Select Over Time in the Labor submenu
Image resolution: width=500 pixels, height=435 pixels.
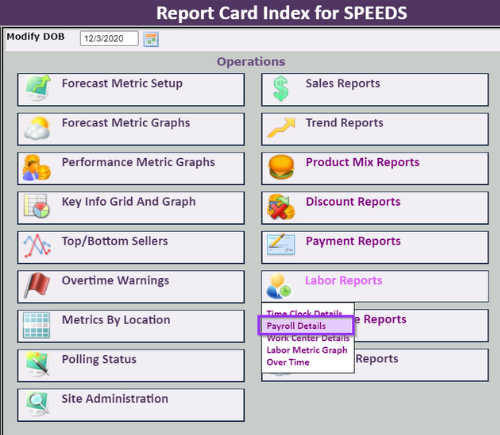(288, 362)
